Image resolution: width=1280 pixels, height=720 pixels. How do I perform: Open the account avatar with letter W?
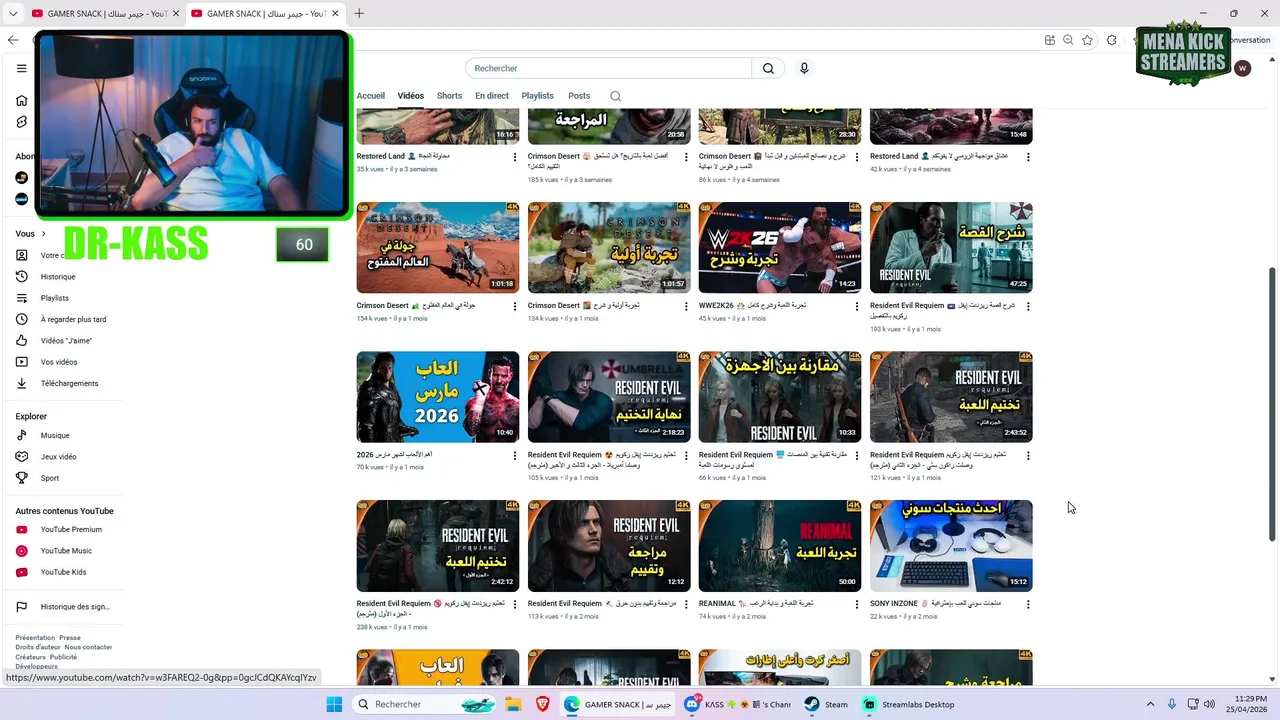click(x=1242, y=68)
